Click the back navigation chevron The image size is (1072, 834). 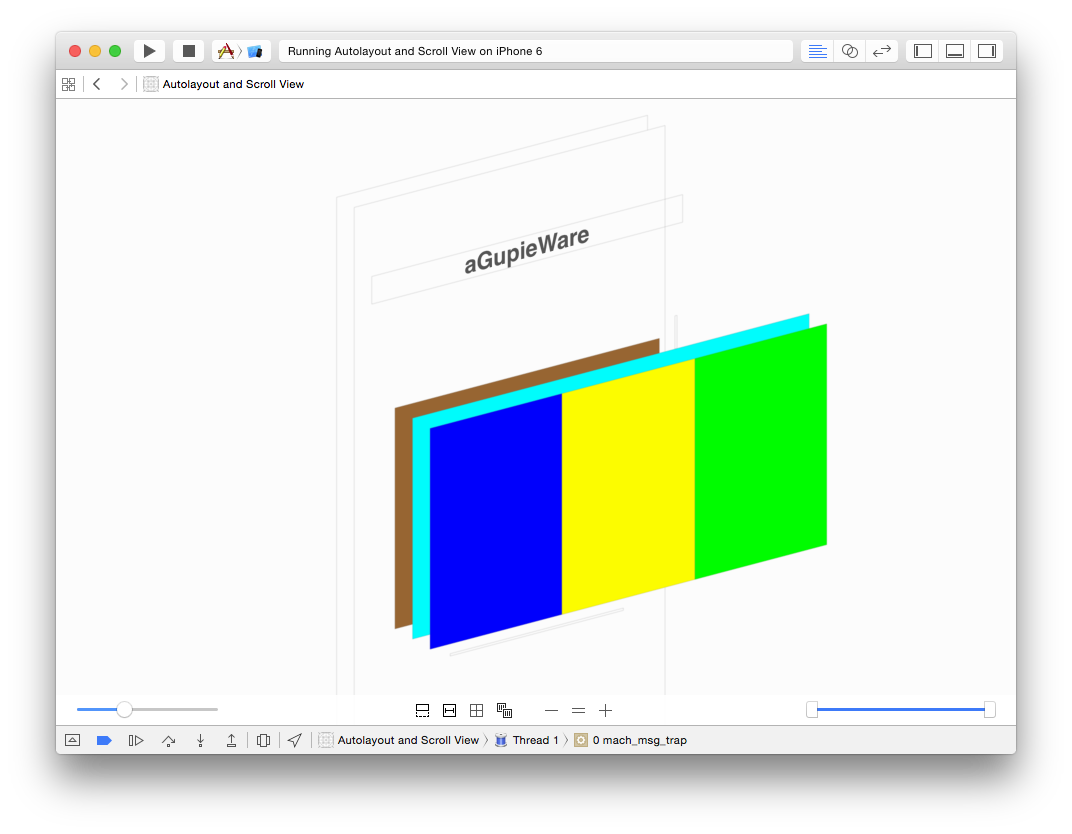pos(96,84)
